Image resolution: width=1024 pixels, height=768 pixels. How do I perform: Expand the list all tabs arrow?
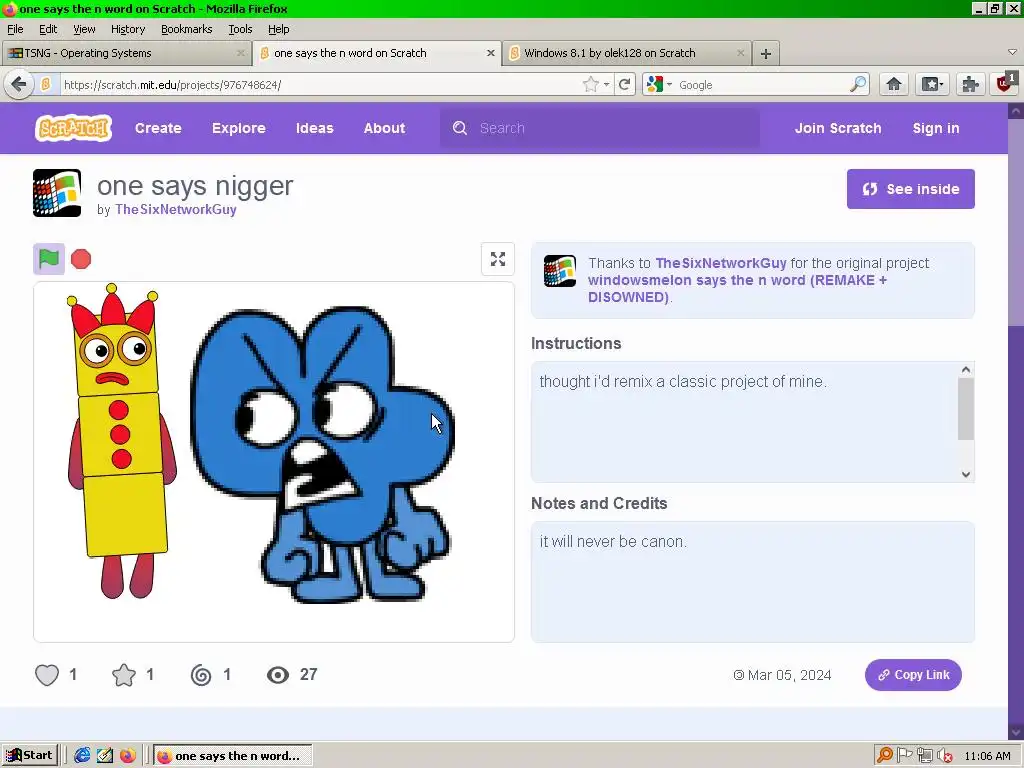1012,52
